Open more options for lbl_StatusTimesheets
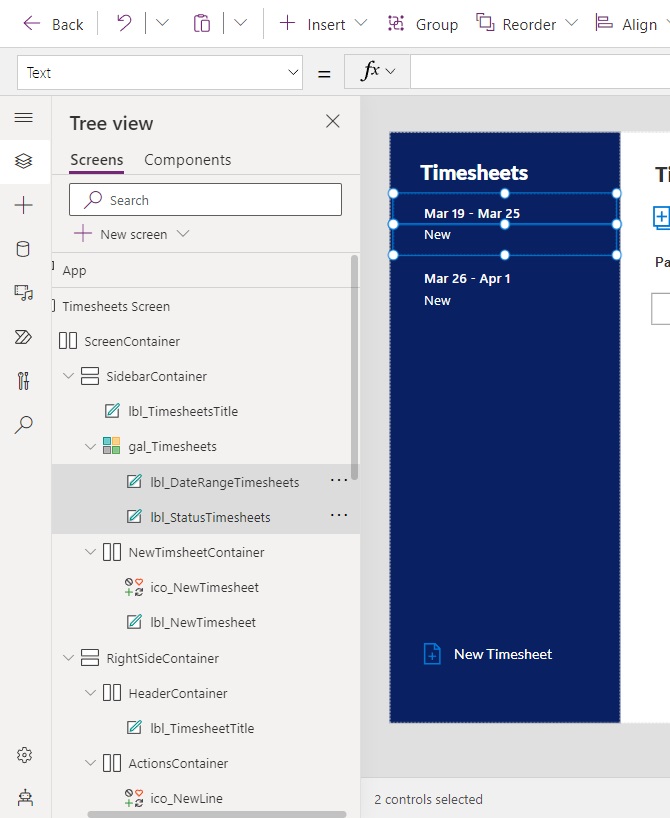 tap(339, 516)
